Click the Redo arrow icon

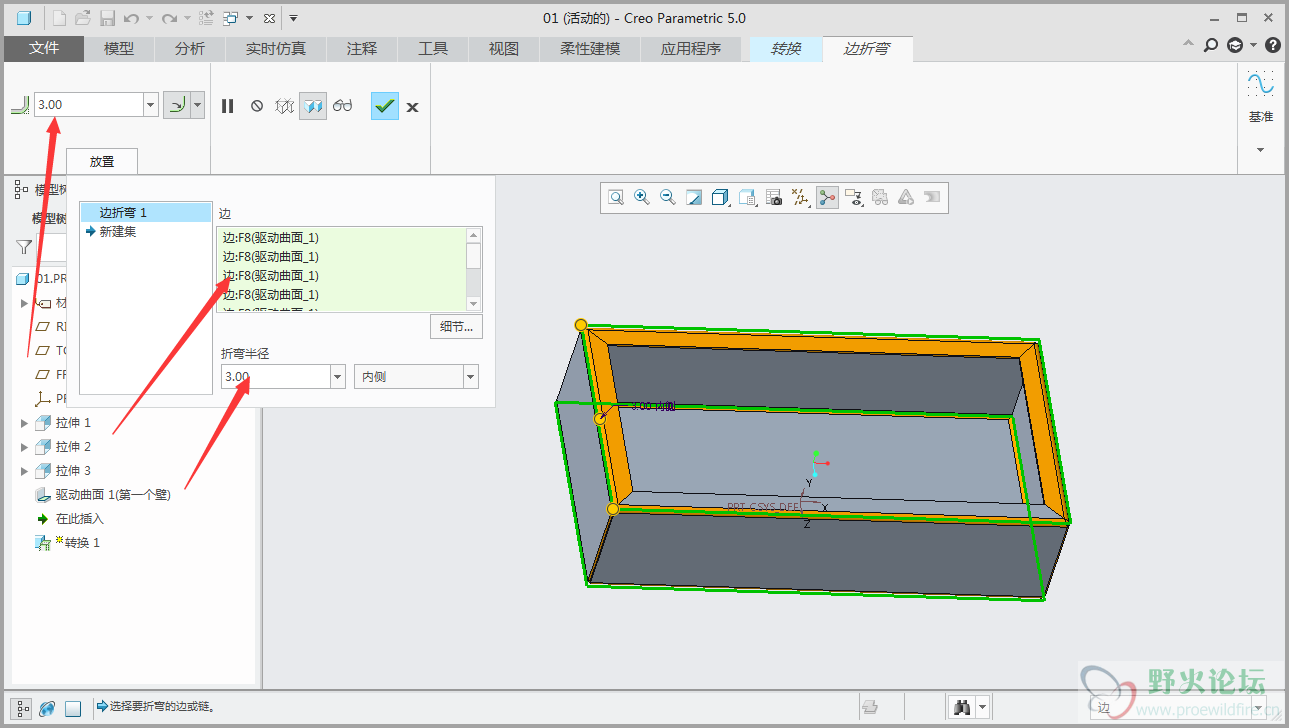(170, 18)
